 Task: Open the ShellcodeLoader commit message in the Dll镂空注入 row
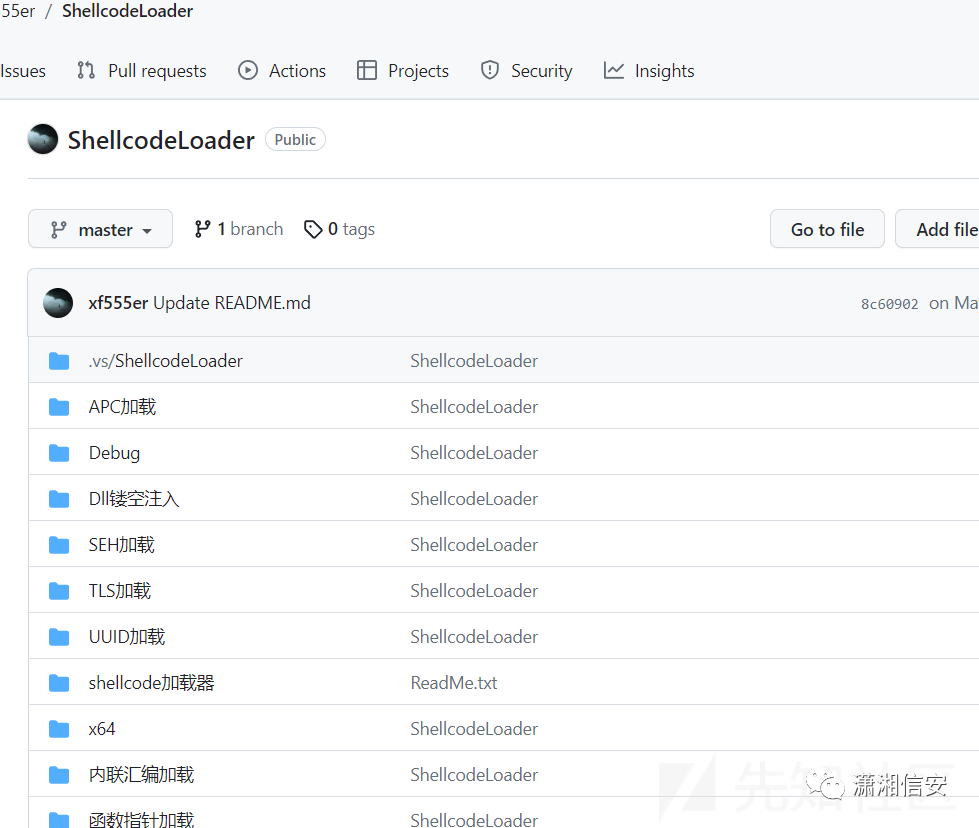[x=474, y=499]
